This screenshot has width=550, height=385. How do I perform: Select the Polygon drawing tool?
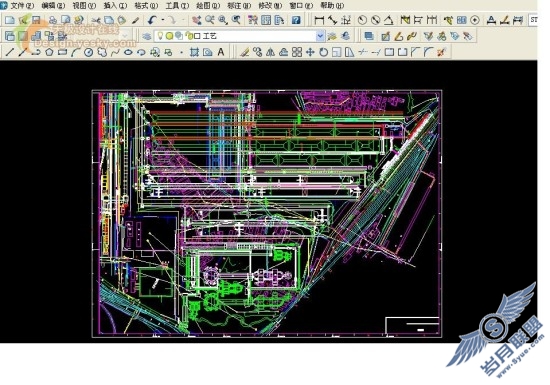click(49, 53)
